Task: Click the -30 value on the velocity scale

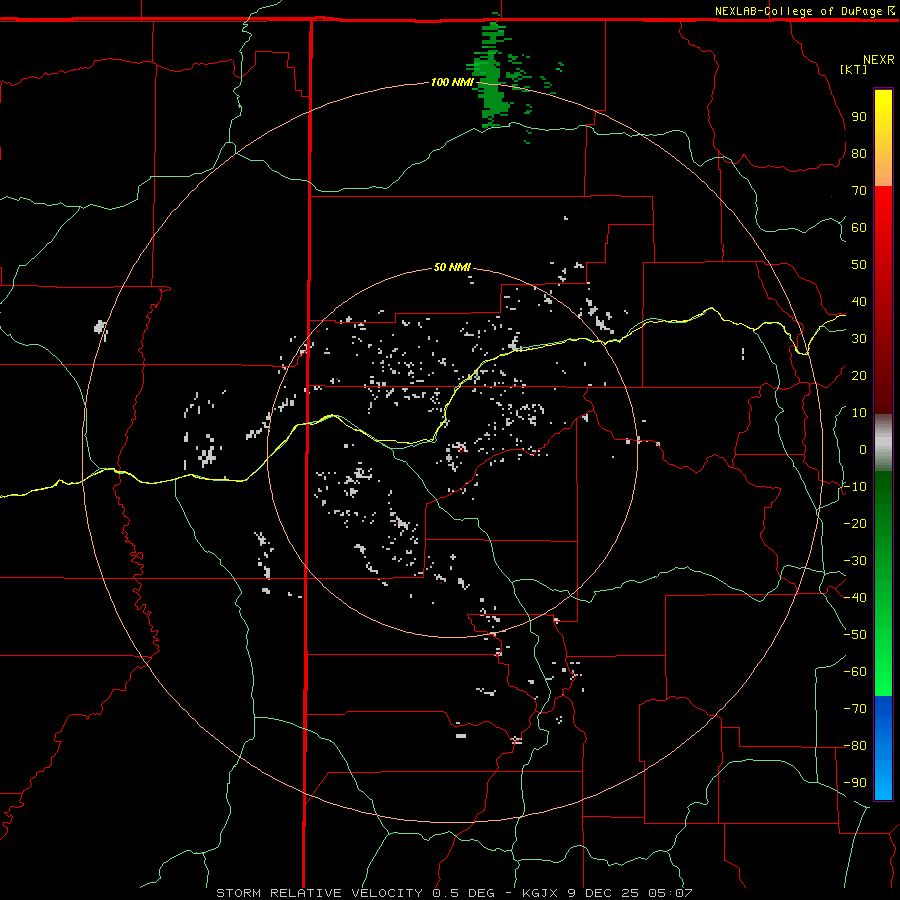Action: coord(855,561)
